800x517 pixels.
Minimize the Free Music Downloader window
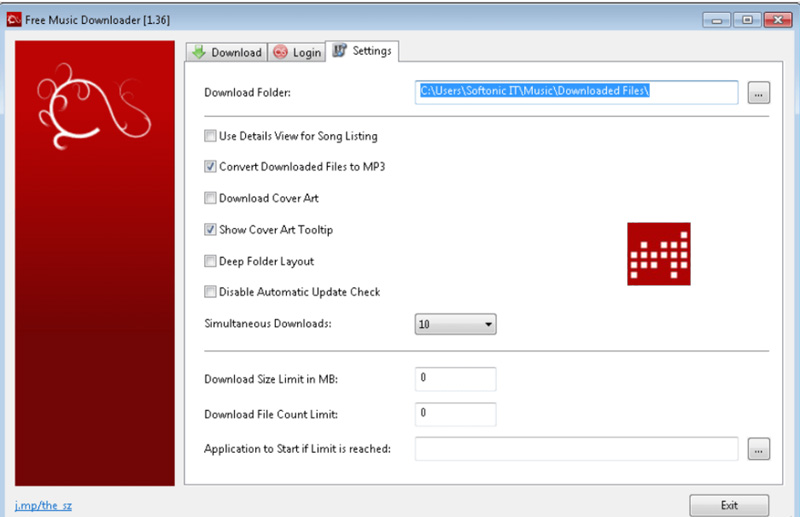[716, 20]
